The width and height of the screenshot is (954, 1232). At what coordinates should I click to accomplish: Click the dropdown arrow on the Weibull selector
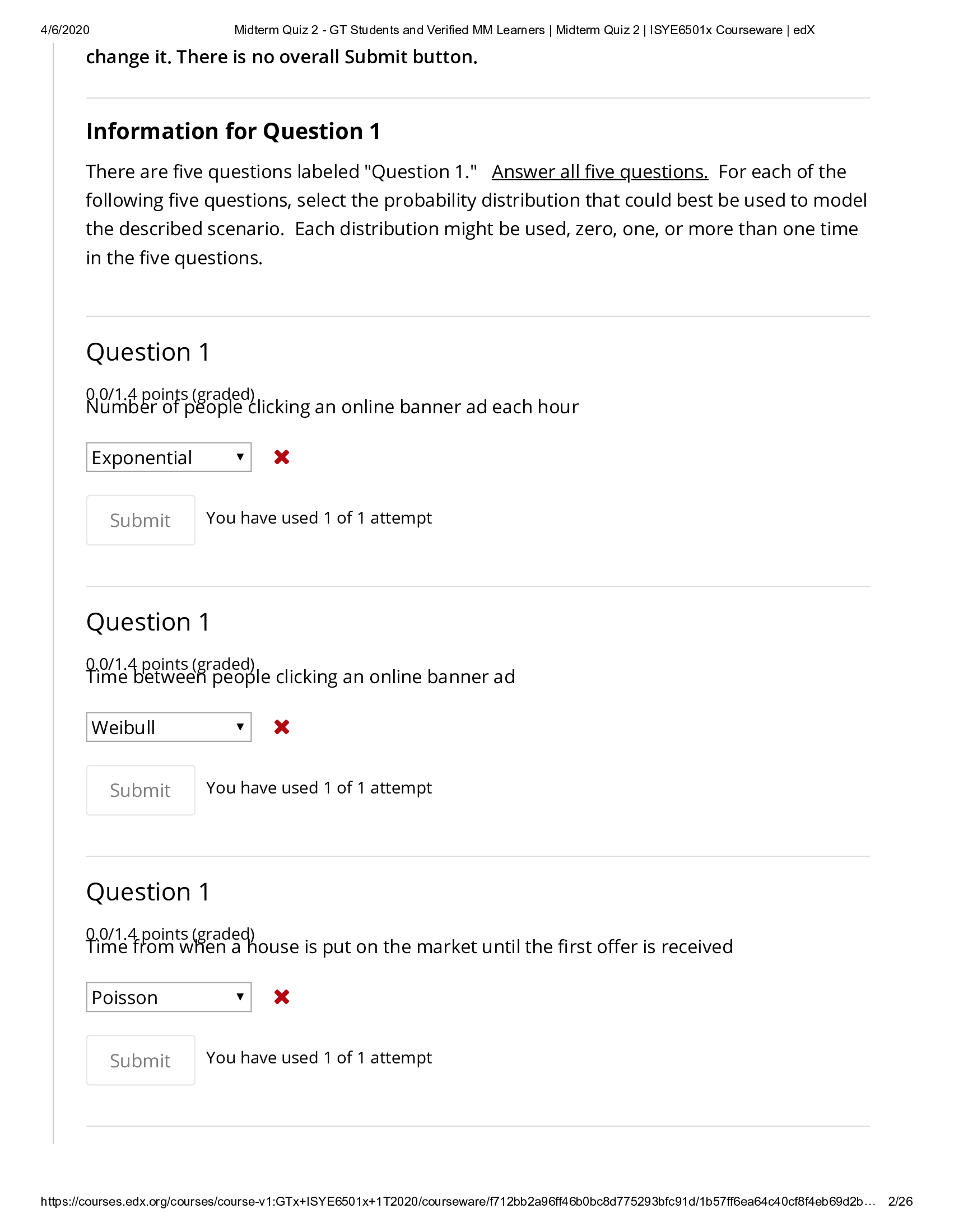[x=239, y=727]
